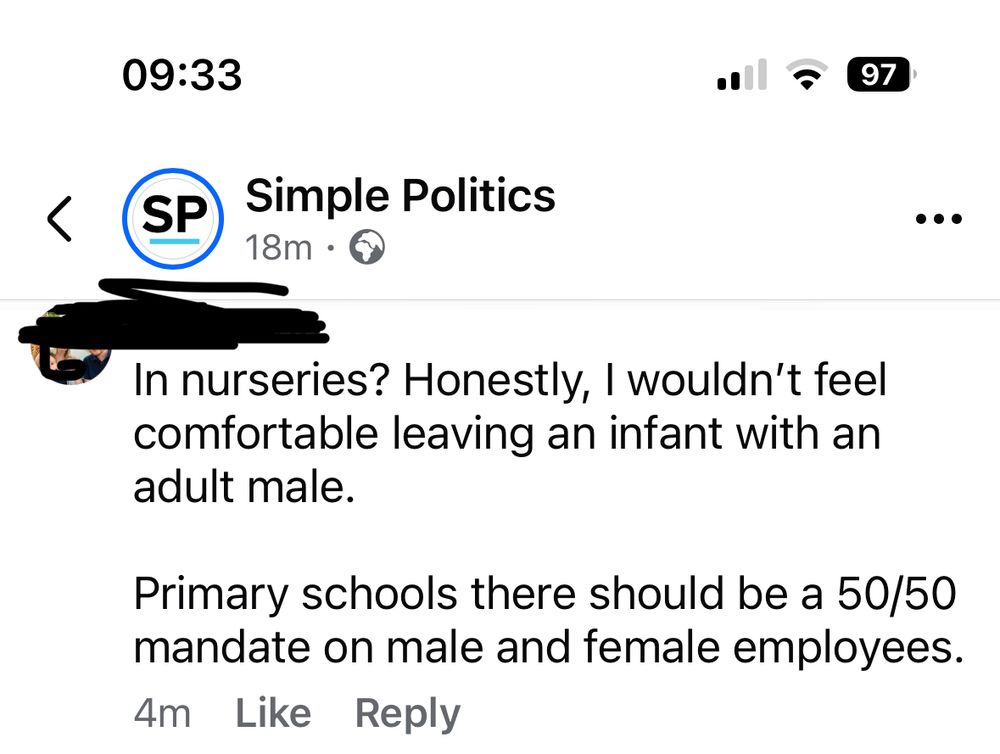Tap the globe public audience icon

(367, 247)
